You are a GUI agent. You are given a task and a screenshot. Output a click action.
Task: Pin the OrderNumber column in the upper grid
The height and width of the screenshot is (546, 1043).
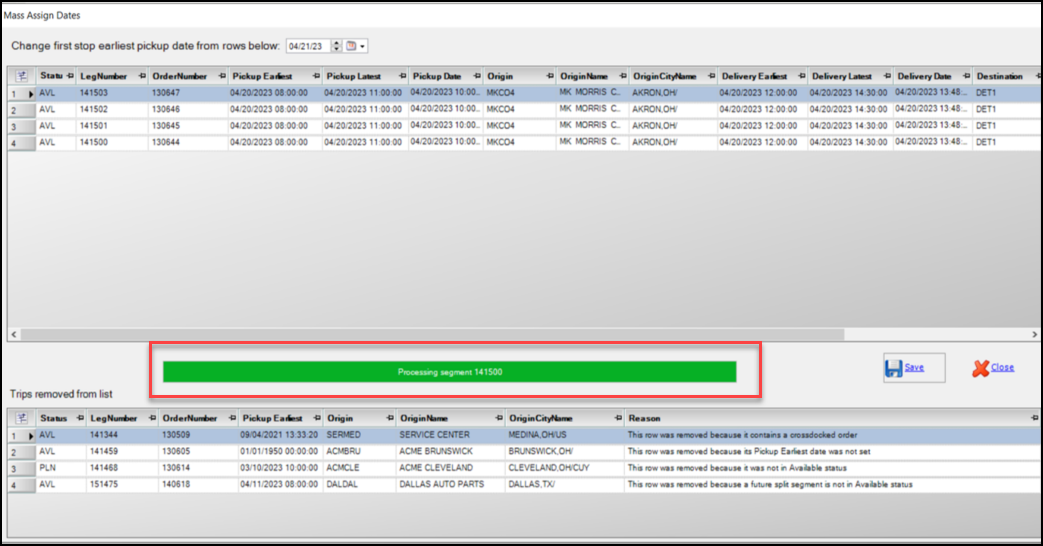(222, 76)
